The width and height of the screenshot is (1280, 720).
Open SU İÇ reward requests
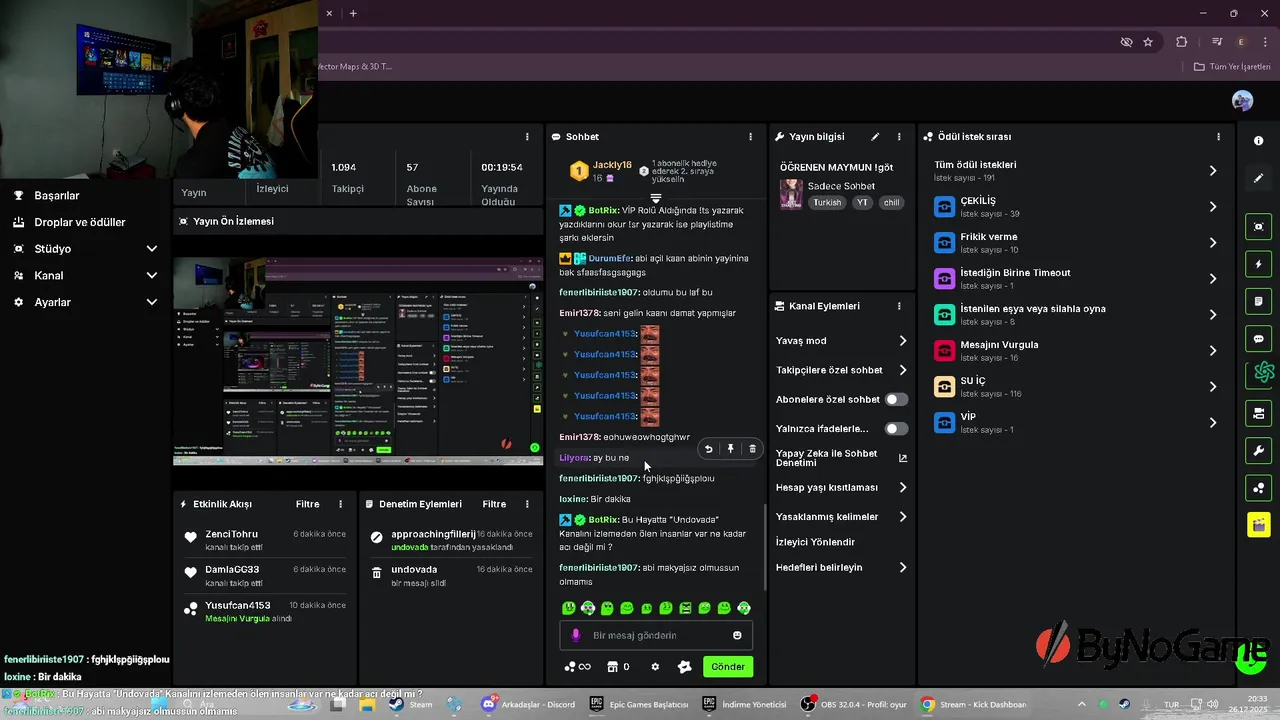pyautogui.click(x=1075, y=387)
